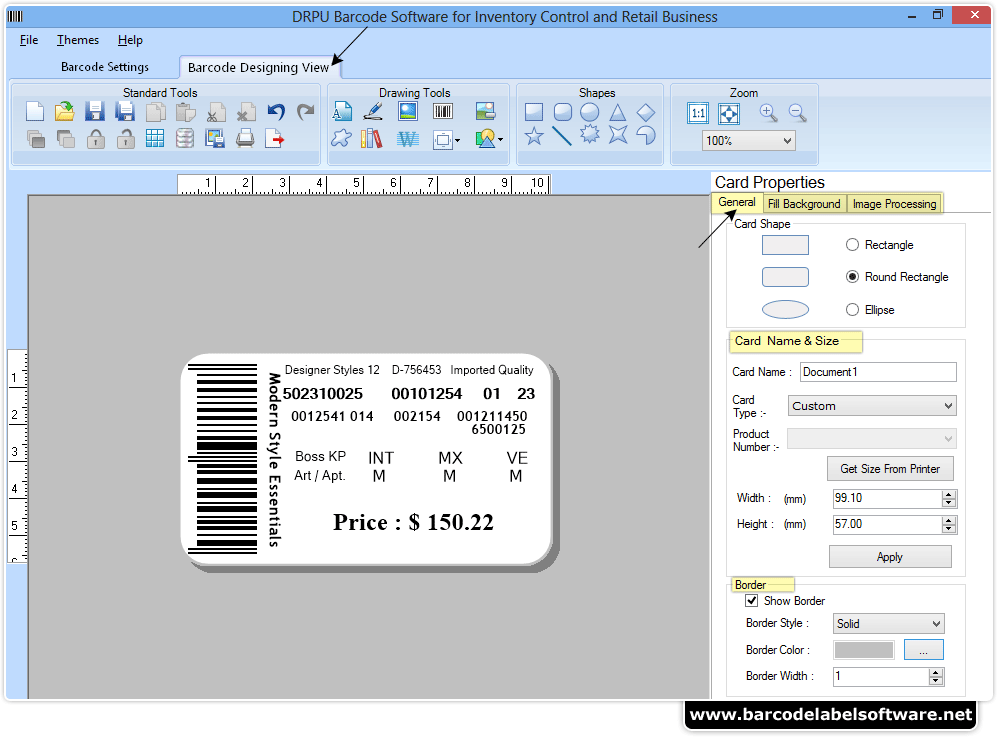This screenshot has height=737, width=997.
Task: Expand the frame tool dropdown arrow
Action: click(x=457, y=141)
